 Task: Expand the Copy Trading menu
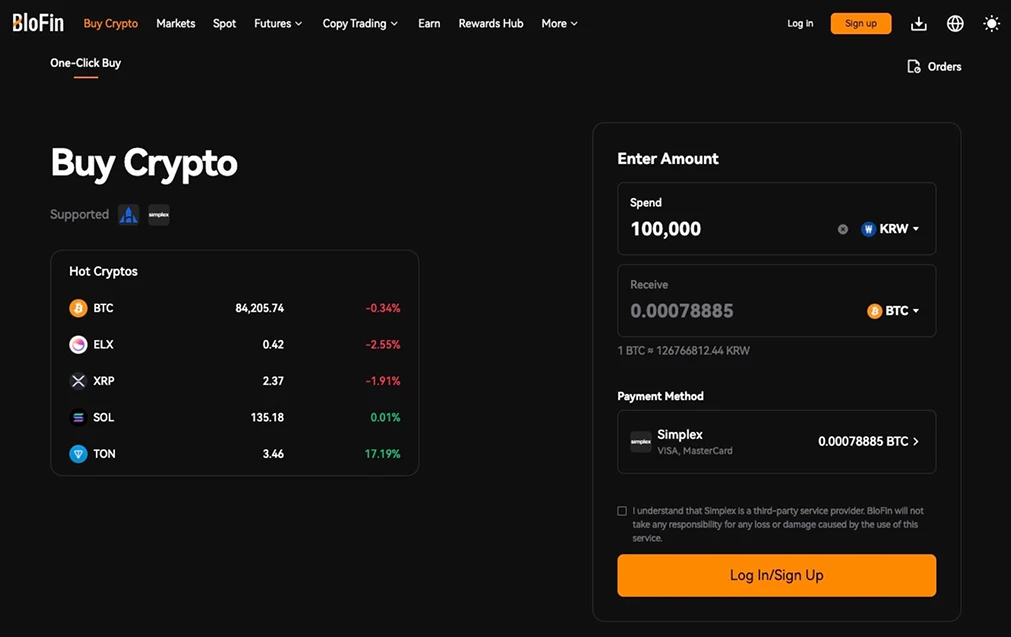coord(360,24)
